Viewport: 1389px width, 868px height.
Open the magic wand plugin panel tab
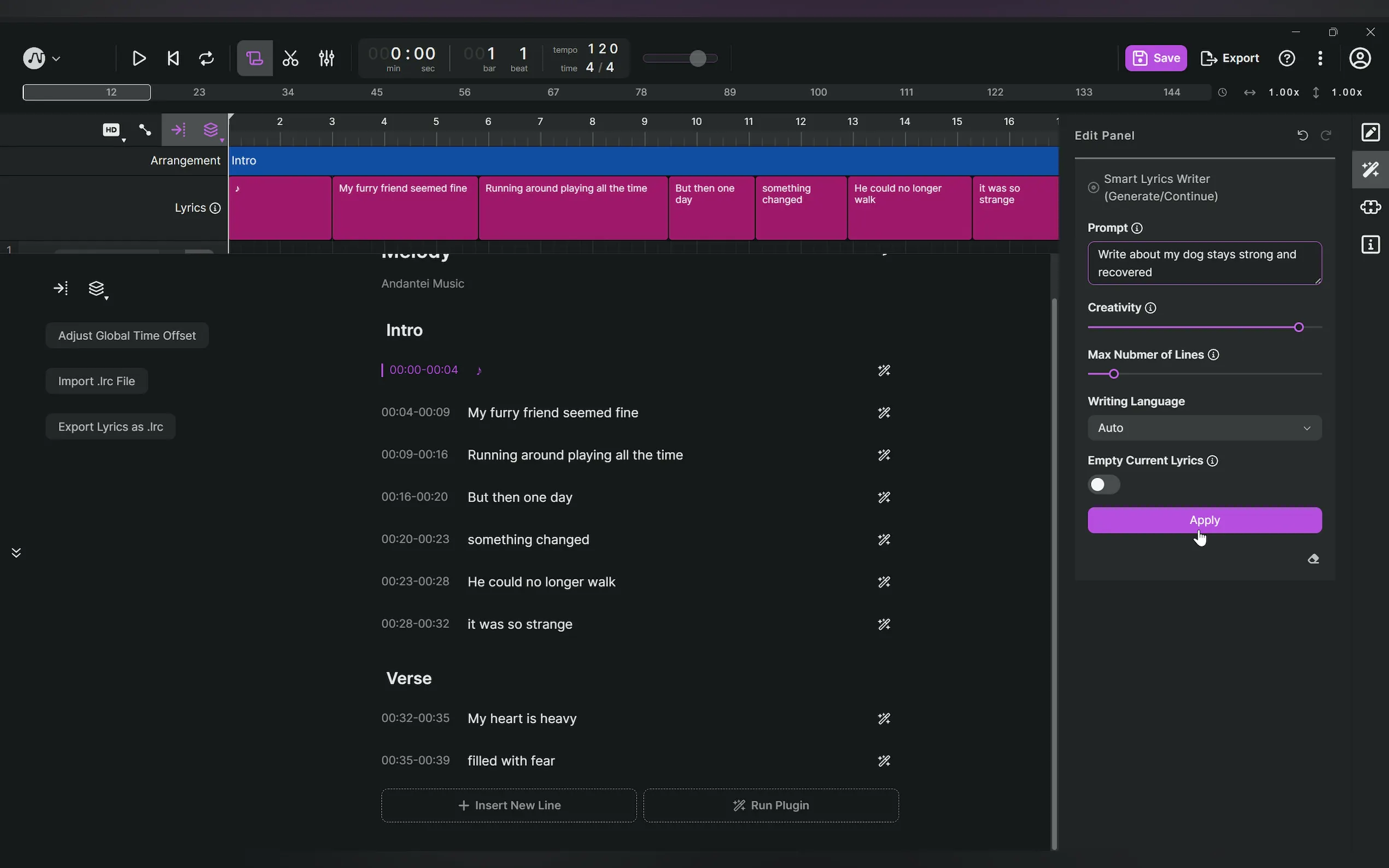(x=1370, y=169)
